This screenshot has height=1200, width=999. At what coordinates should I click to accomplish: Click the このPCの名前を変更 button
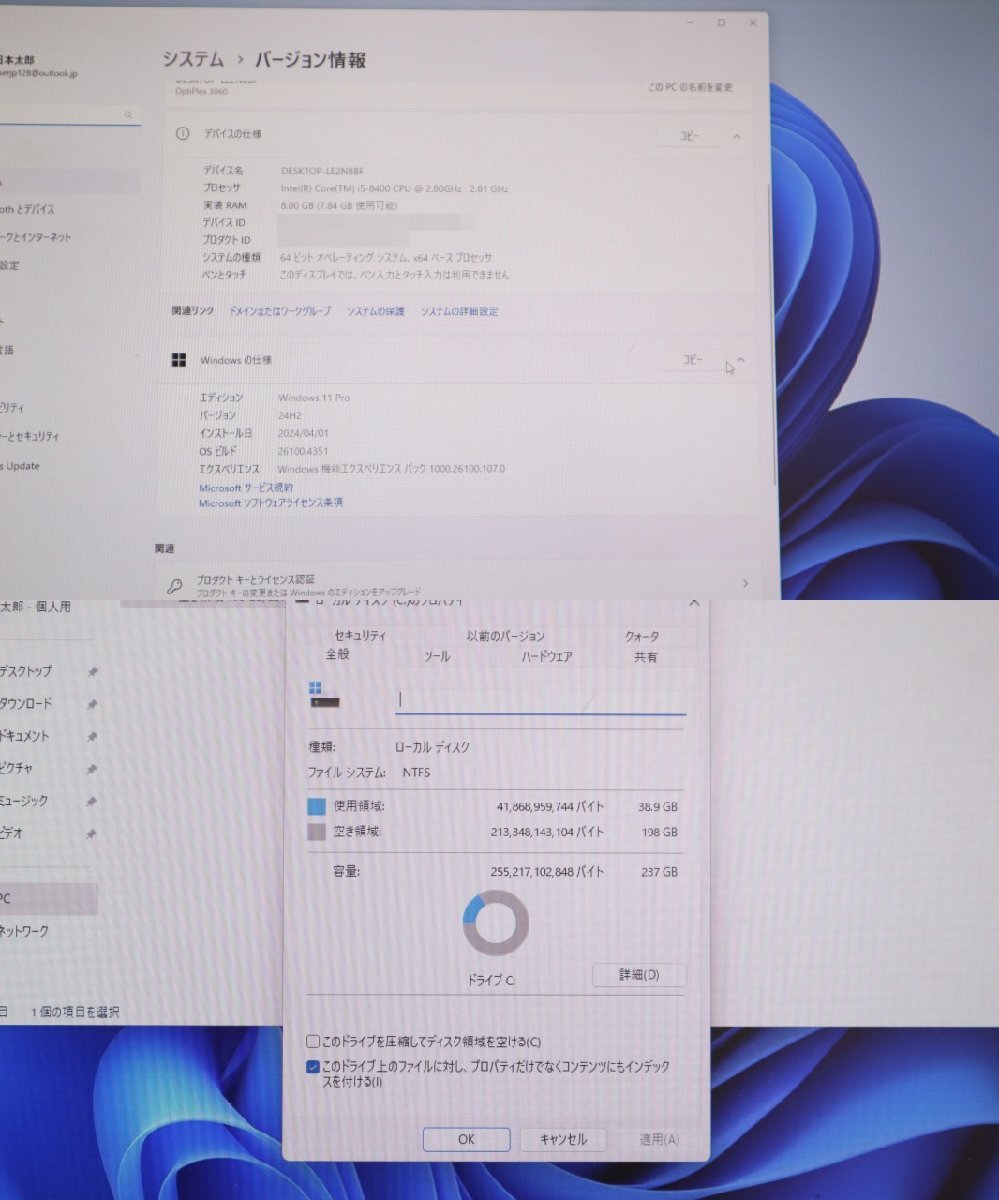click(690, 88)
